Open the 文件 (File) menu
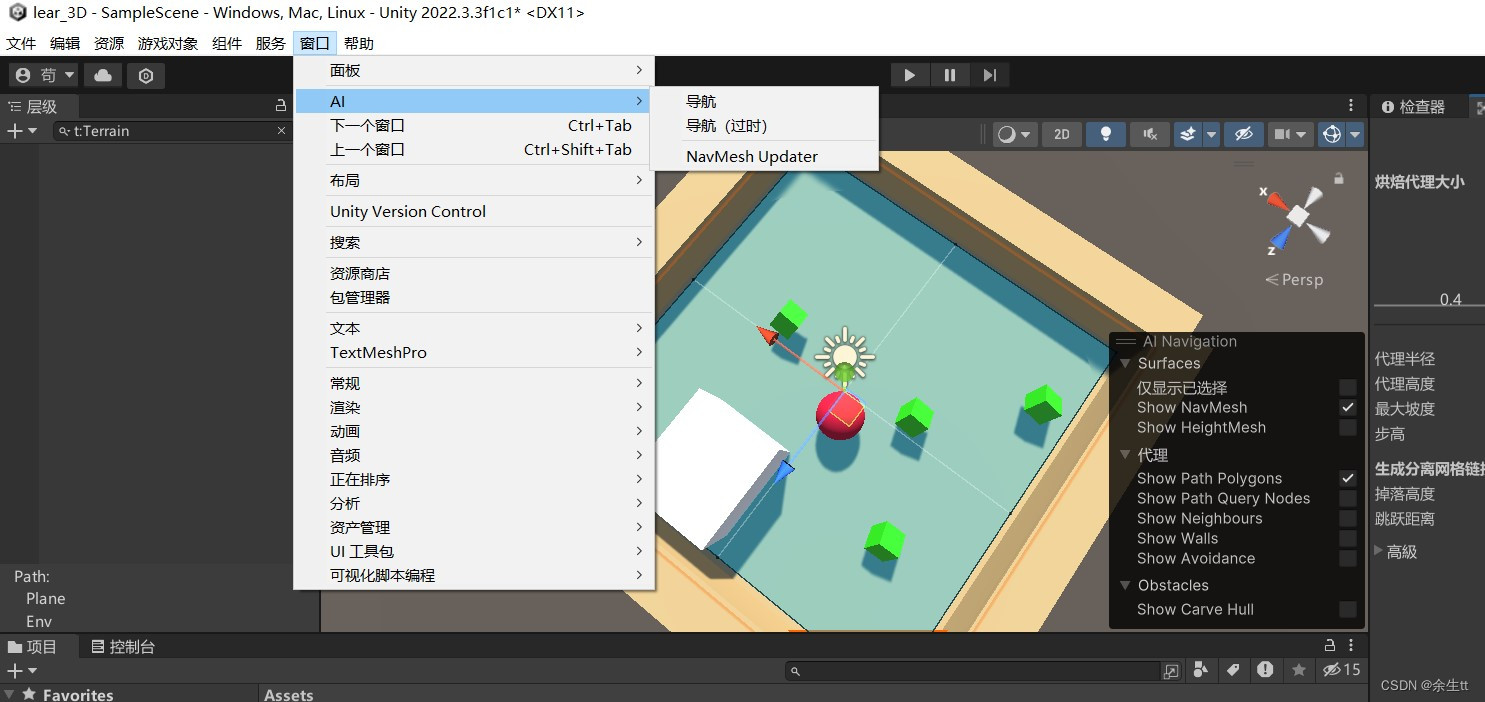 (x=21, y=43)
